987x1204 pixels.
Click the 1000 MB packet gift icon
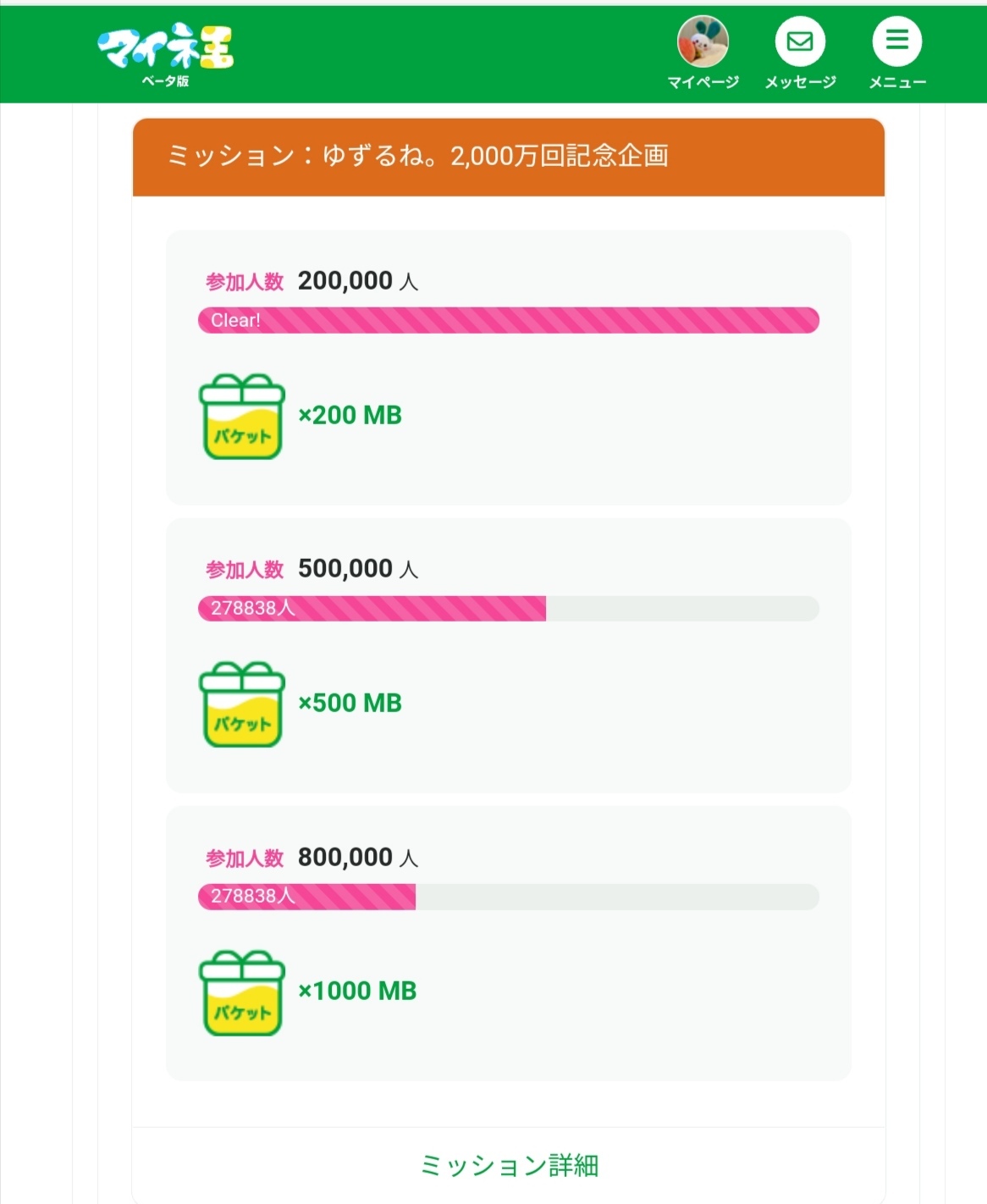click(x=242, y=992)
